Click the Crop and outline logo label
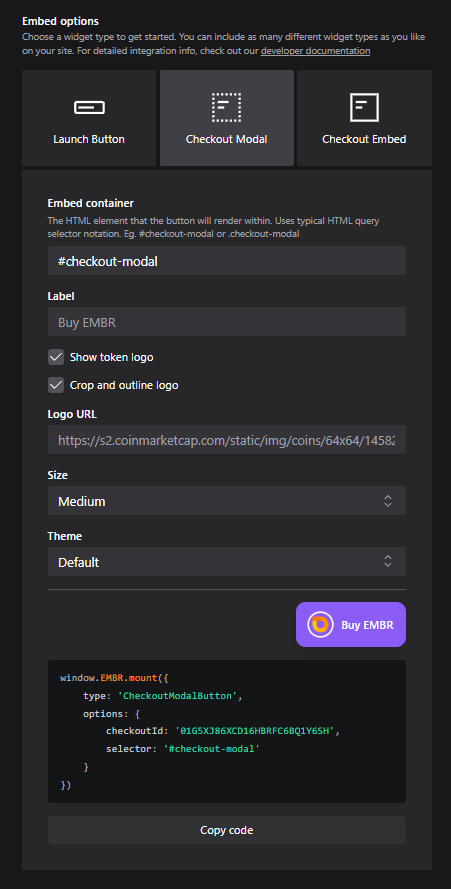The height and width of the screenshot is (889, 451). (x=124, y=386)
